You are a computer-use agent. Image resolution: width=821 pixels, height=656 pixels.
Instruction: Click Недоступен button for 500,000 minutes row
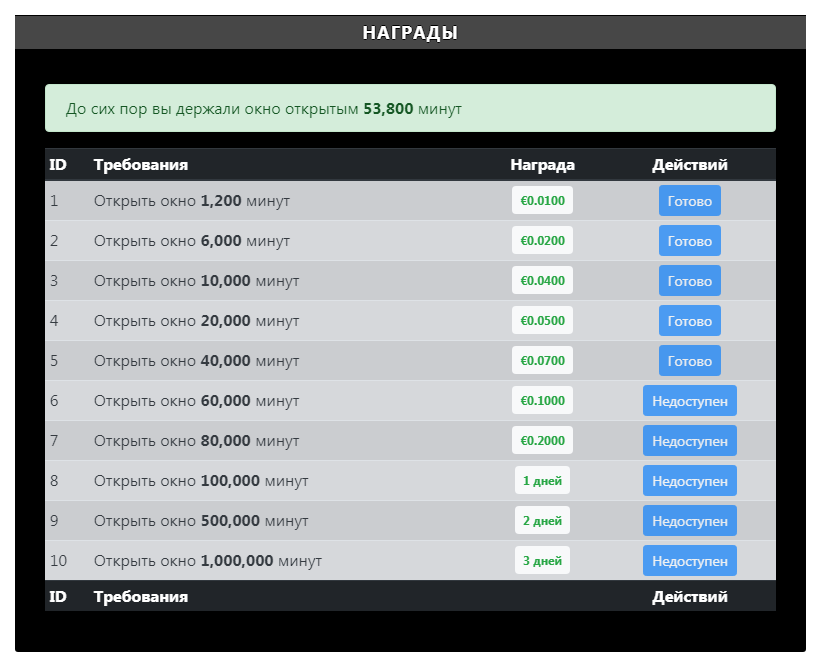tap(690, 521)
